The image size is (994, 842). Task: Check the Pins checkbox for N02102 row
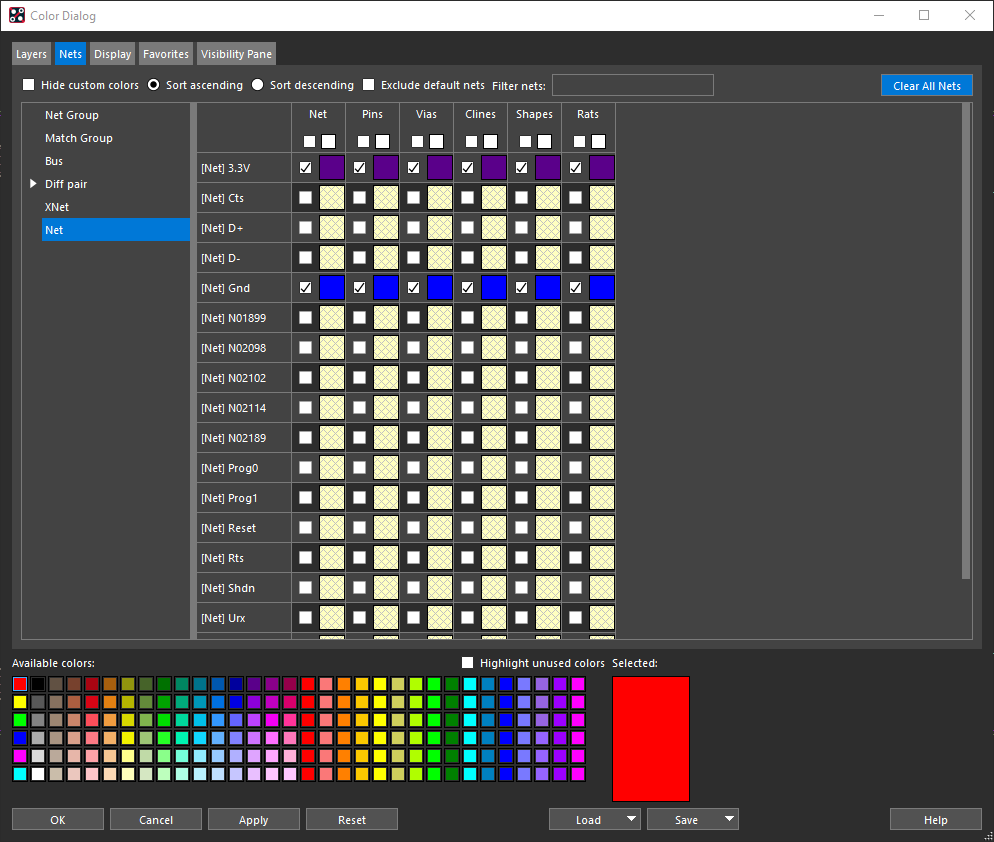tap(359, 377)
